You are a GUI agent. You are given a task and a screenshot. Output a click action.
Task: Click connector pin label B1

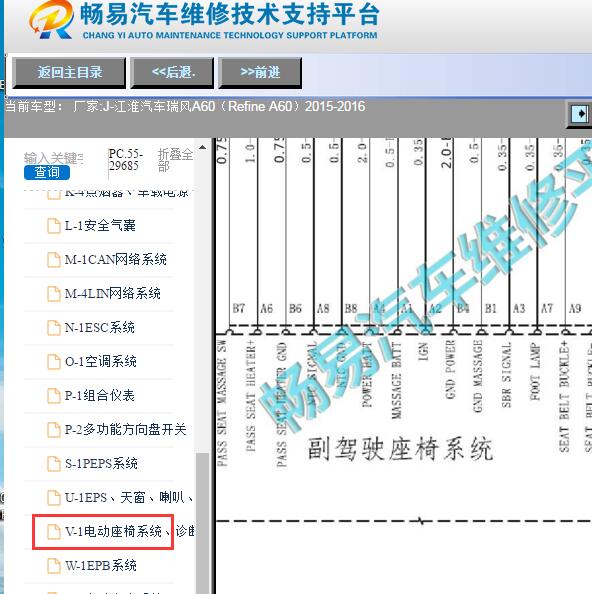490,309
